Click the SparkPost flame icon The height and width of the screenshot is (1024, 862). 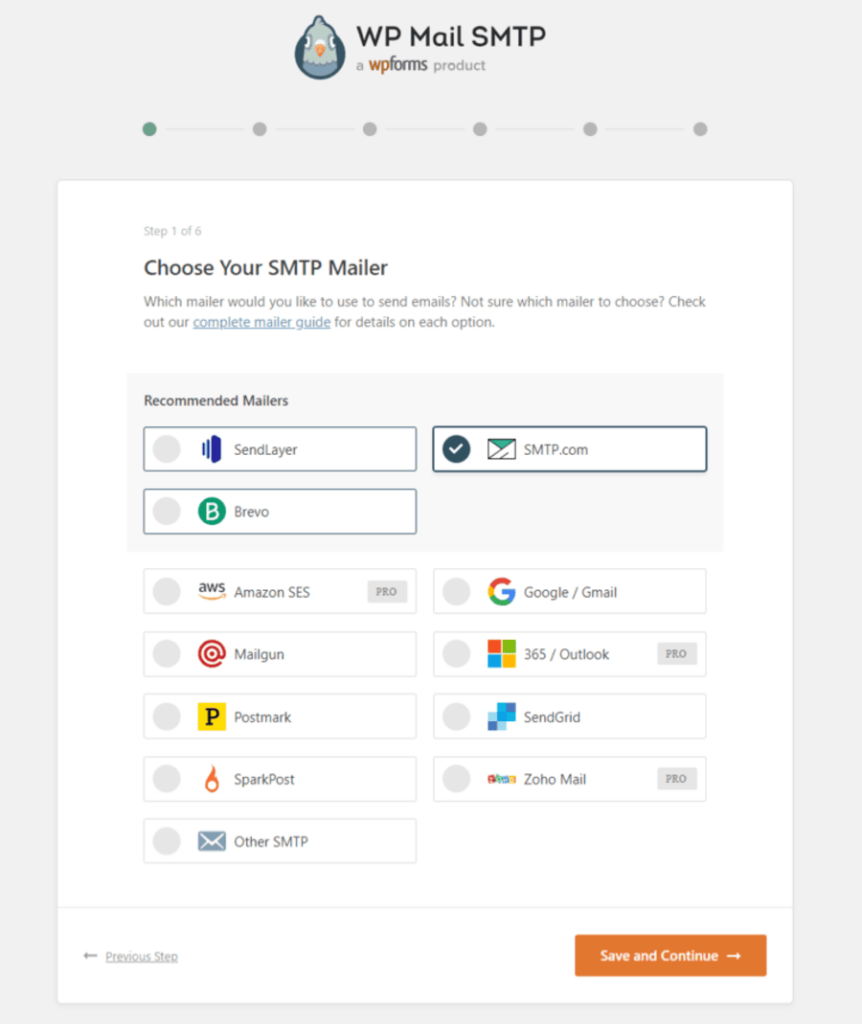pyautogui.click(x=211, y=779)
